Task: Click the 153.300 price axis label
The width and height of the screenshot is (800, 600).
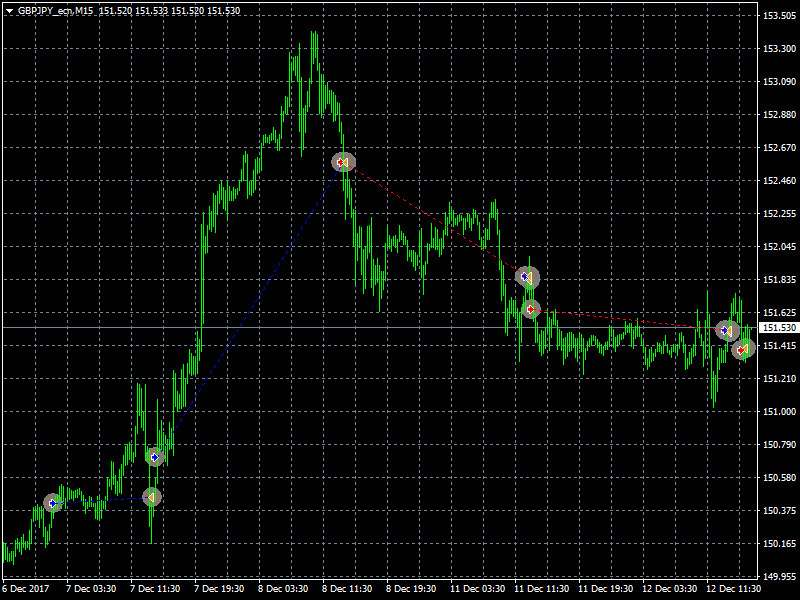Action: point(779,48)
